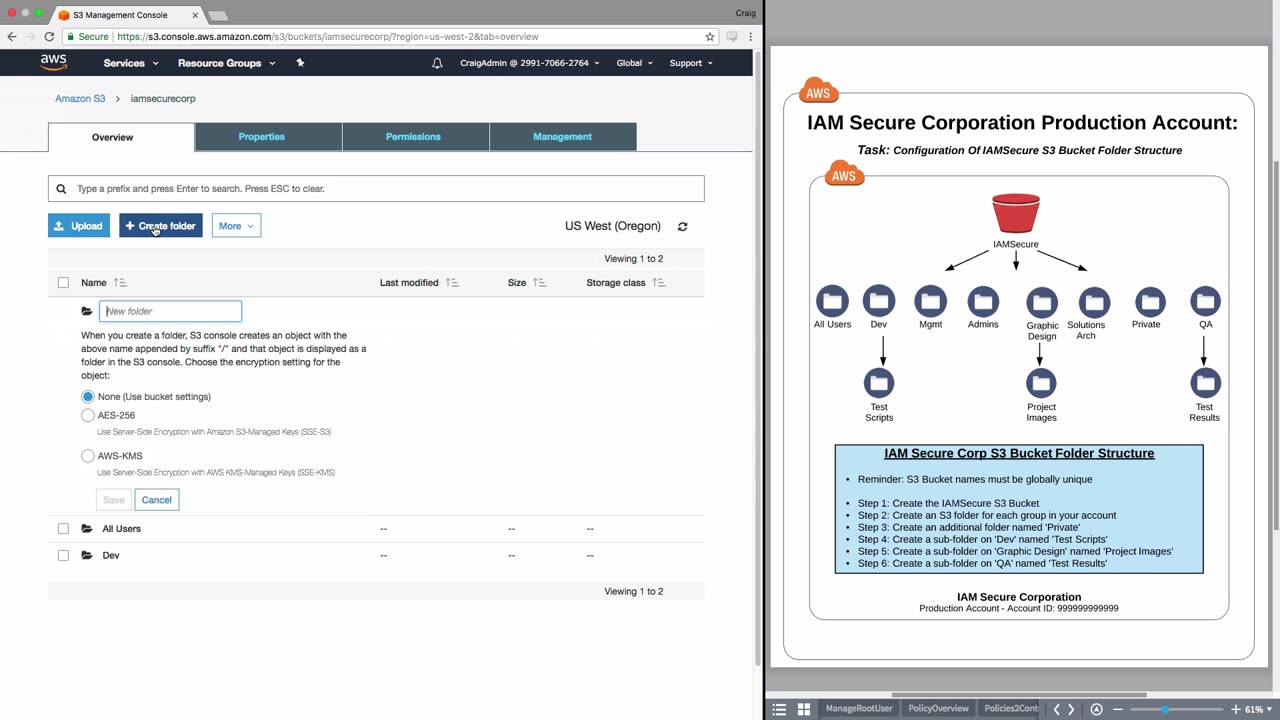Viewport: 1280px width, 720px height.
Task: Tick the Dev folder checkbox
Action: [x=63, y=555]
